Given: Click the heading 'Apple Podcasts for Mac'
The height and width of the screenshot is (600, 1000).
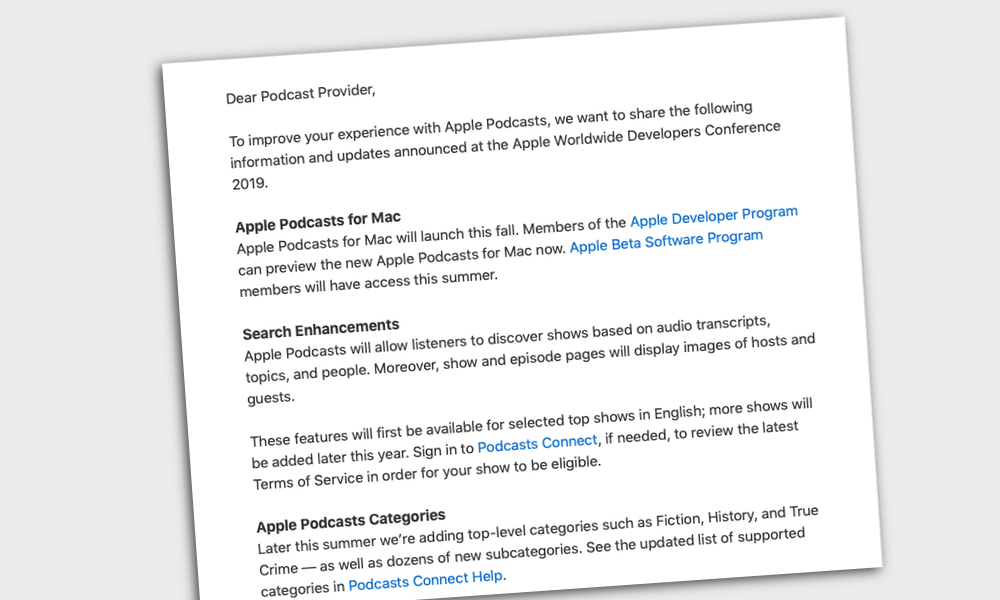Looking at the screenshot, I should [318, 222].
